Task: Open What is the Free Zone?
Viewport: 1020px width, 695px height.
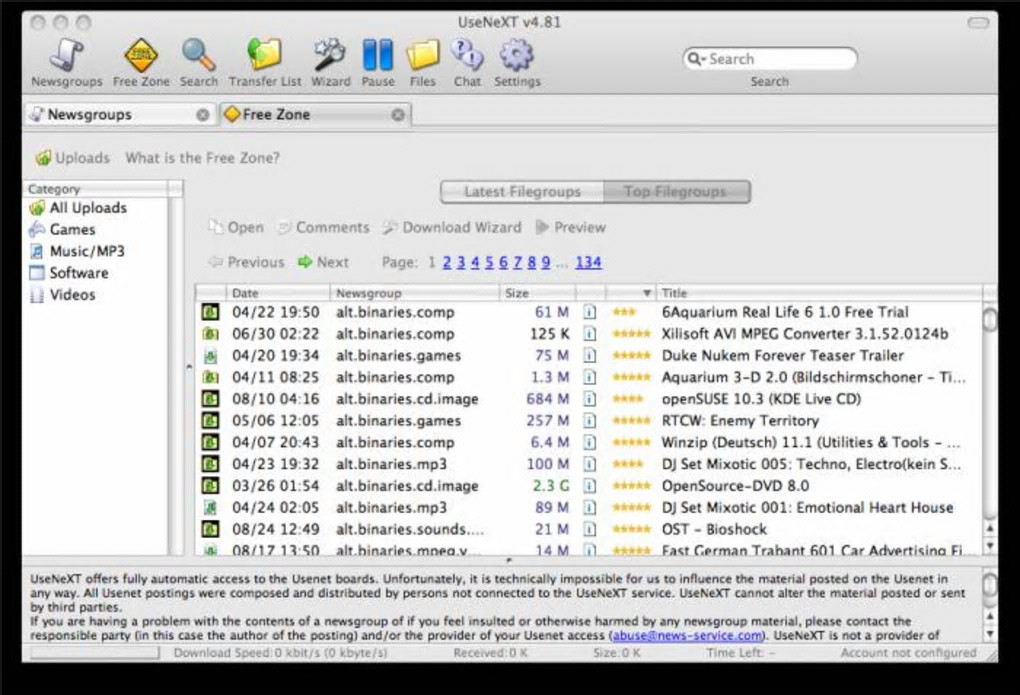Action: (202, 158)
